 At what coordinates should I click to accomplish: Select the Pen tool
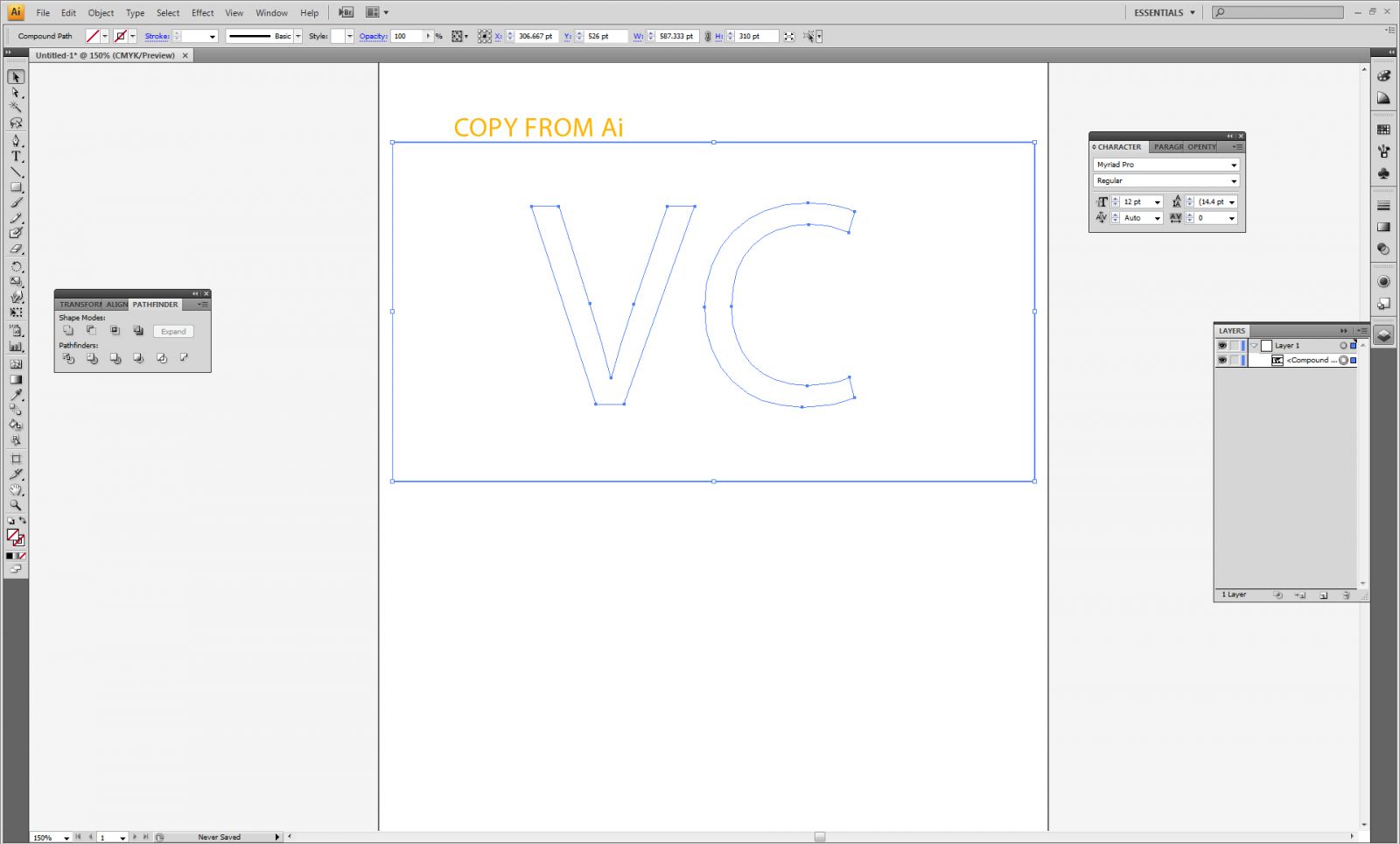click(x=16, y=141)
